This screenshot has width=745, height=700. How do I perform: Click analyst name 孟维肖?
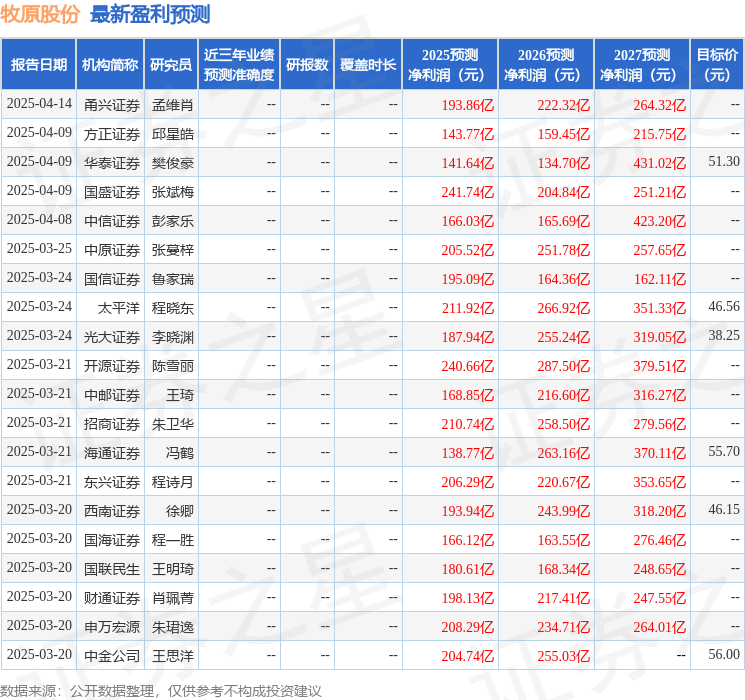[173, 105]
